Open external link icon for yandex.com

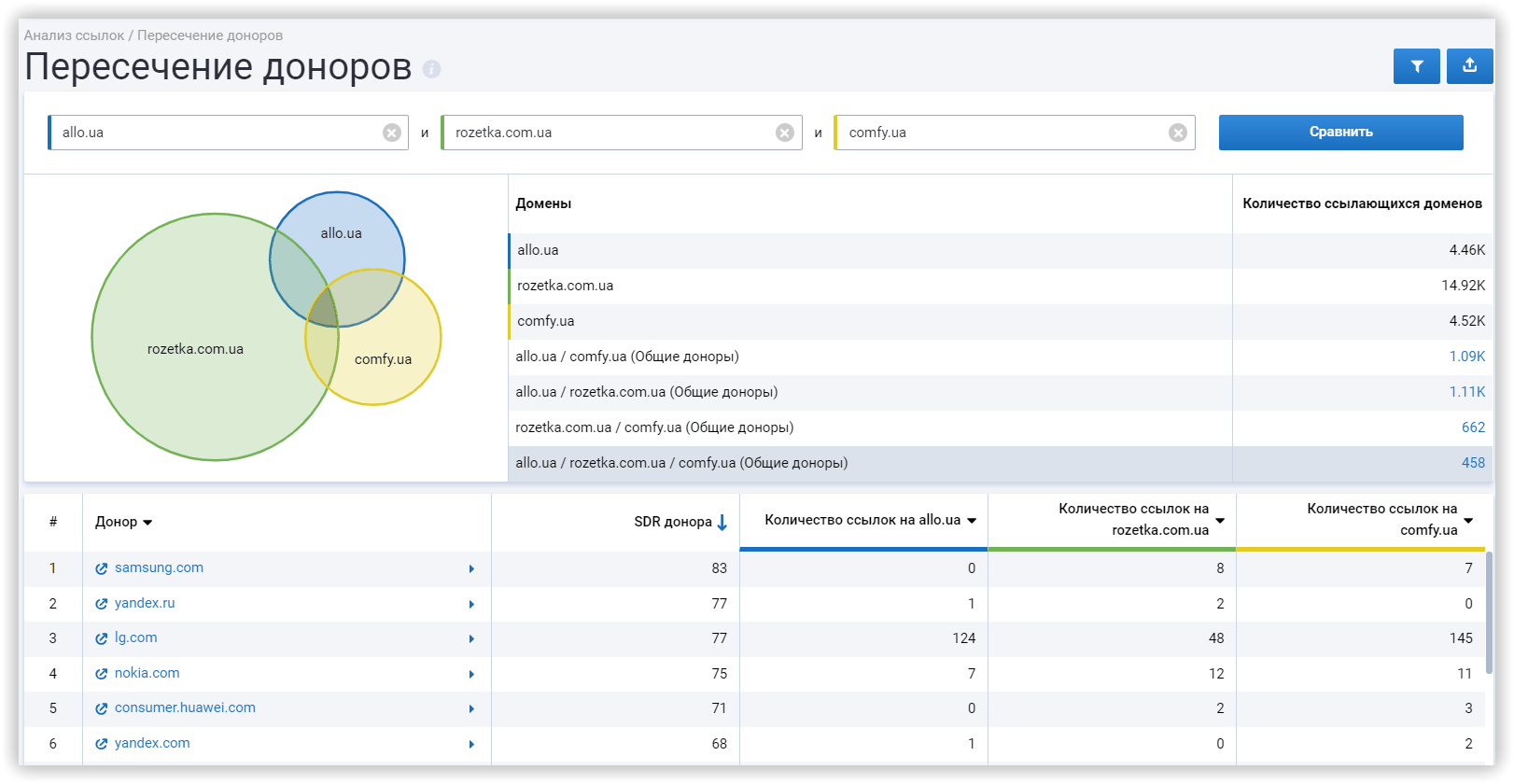(102, 744)
